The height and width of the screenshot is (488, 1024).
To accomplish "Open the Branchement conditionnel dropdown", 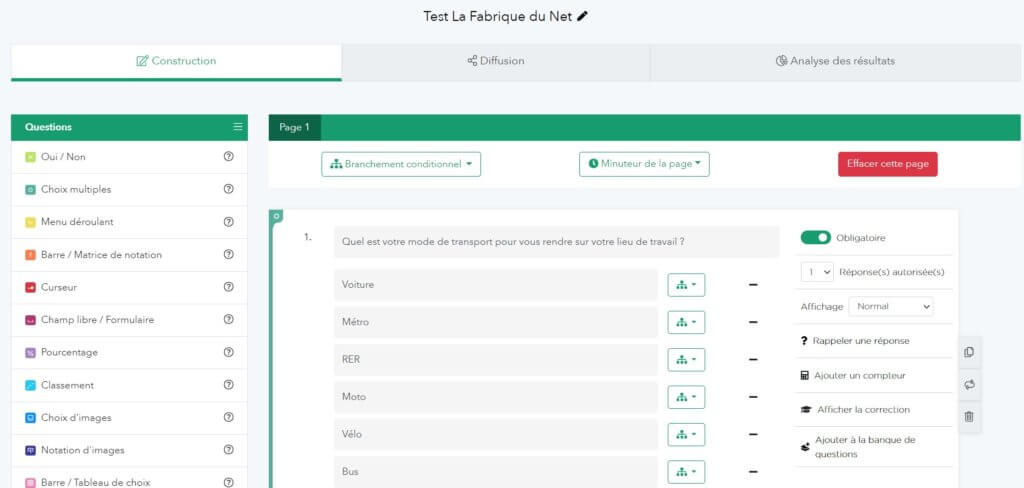I will pos(401,164).
